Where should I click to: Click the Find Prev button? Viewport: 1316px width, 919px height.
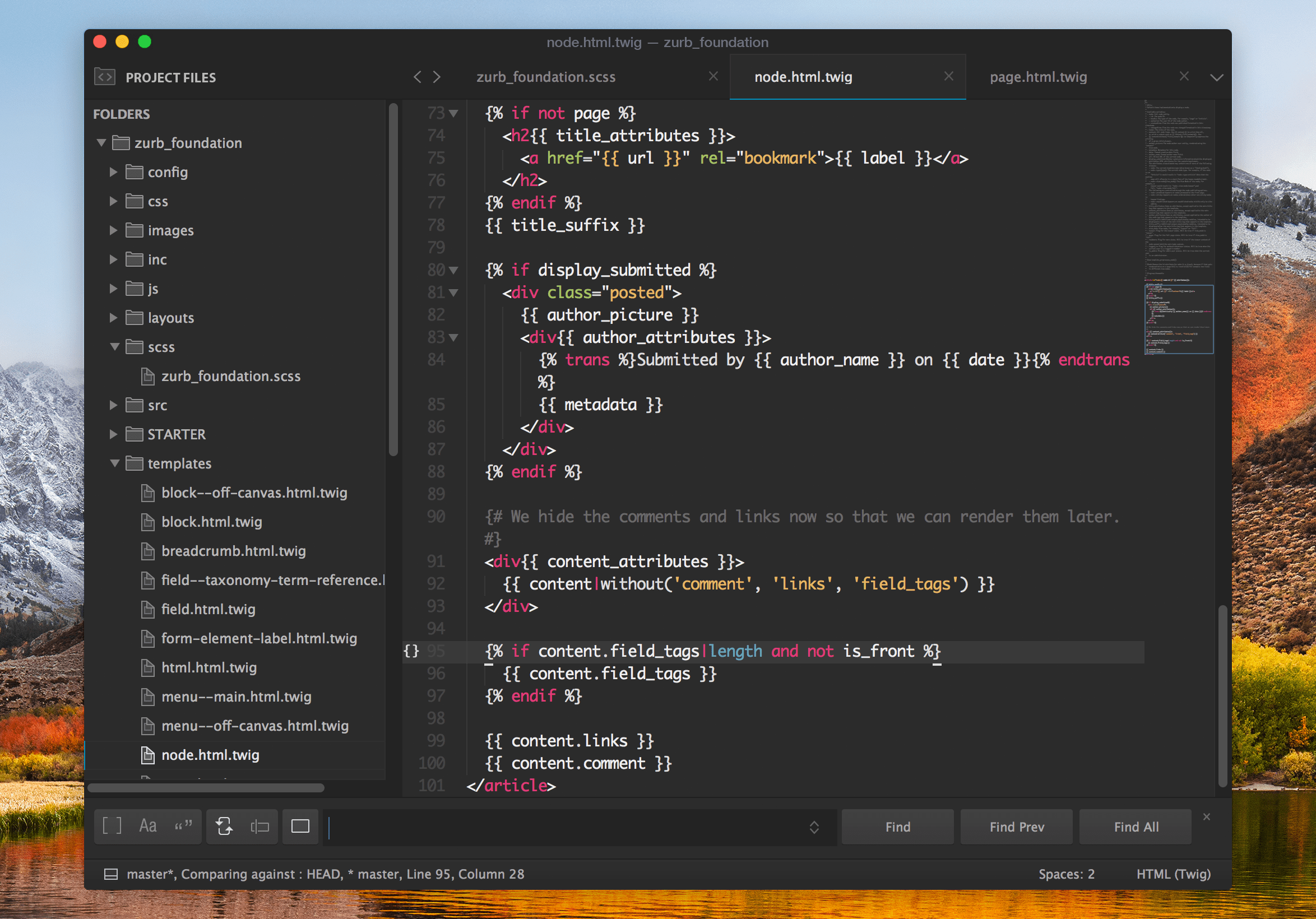[x=1016, y=826]
